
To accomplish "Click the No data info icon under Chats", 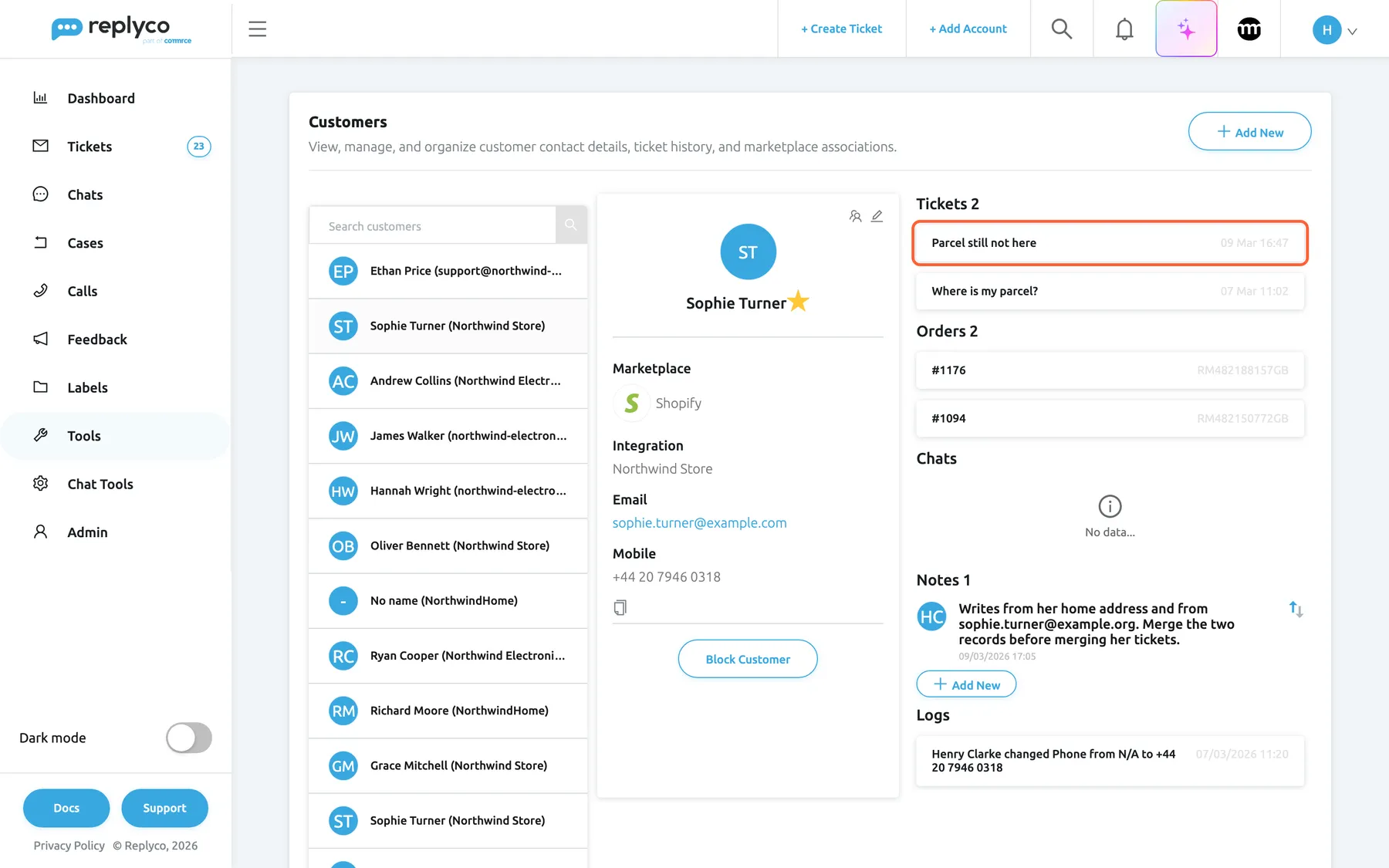I will (1110, 506).
